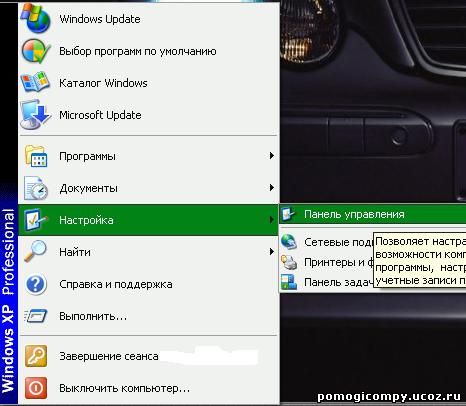Image resolution: width=466 pixels, height=406 pixels.
Task: Select the Настройка menu item
Action: [x=148, y=220]
